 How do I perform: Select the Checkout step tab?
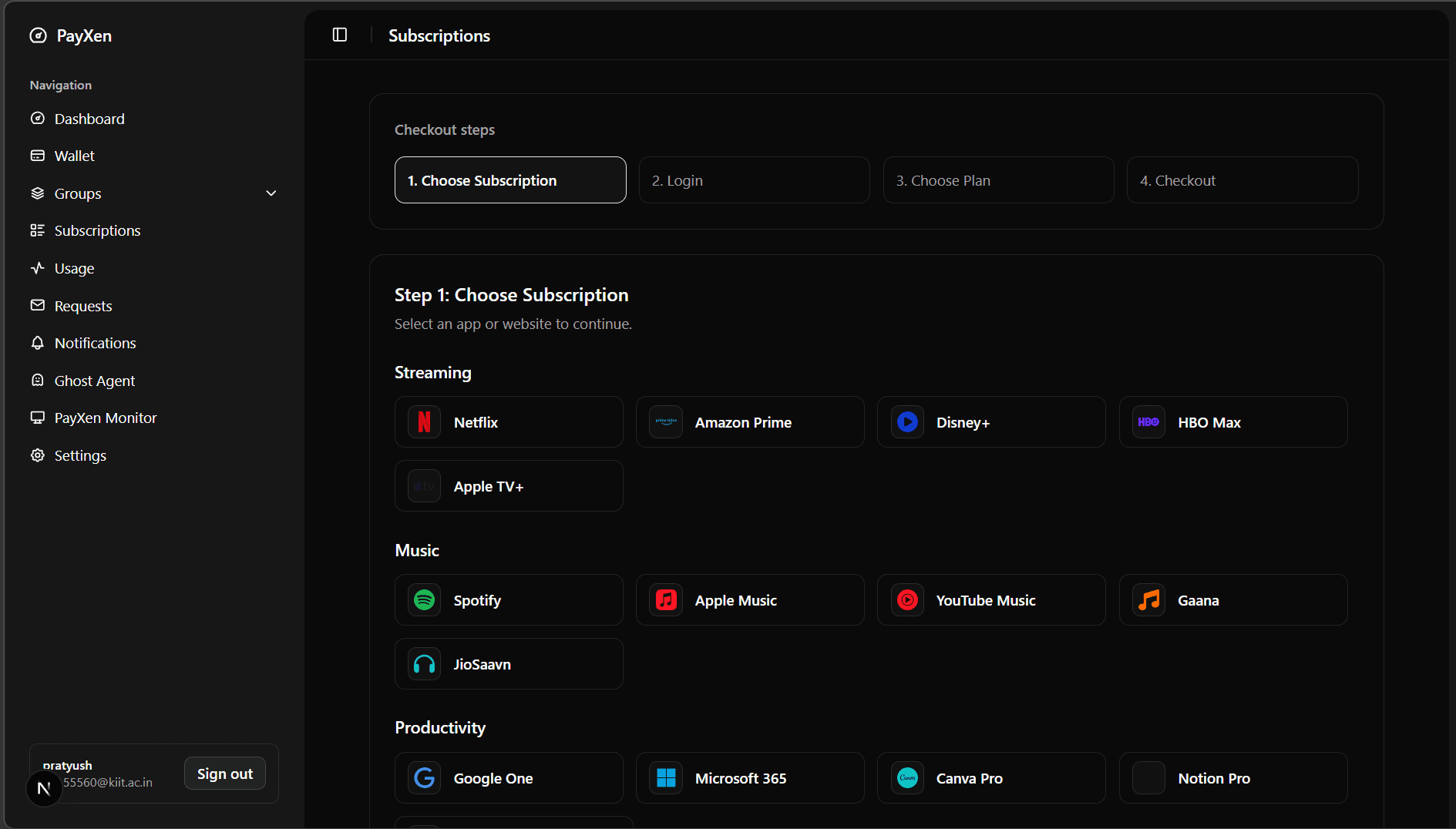tap(1242, 180)
